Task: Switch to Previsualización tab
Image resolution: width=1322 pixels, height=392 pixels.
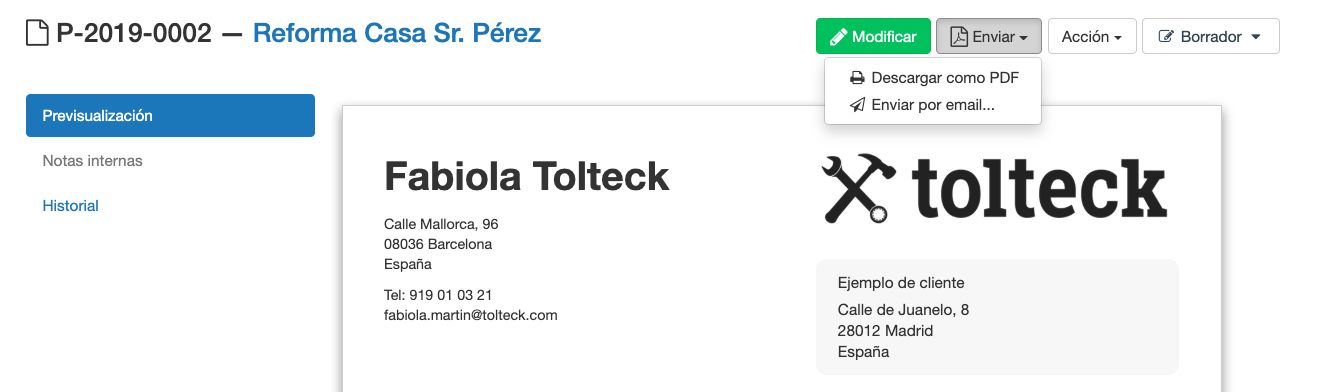Action: tap(170, 115)
